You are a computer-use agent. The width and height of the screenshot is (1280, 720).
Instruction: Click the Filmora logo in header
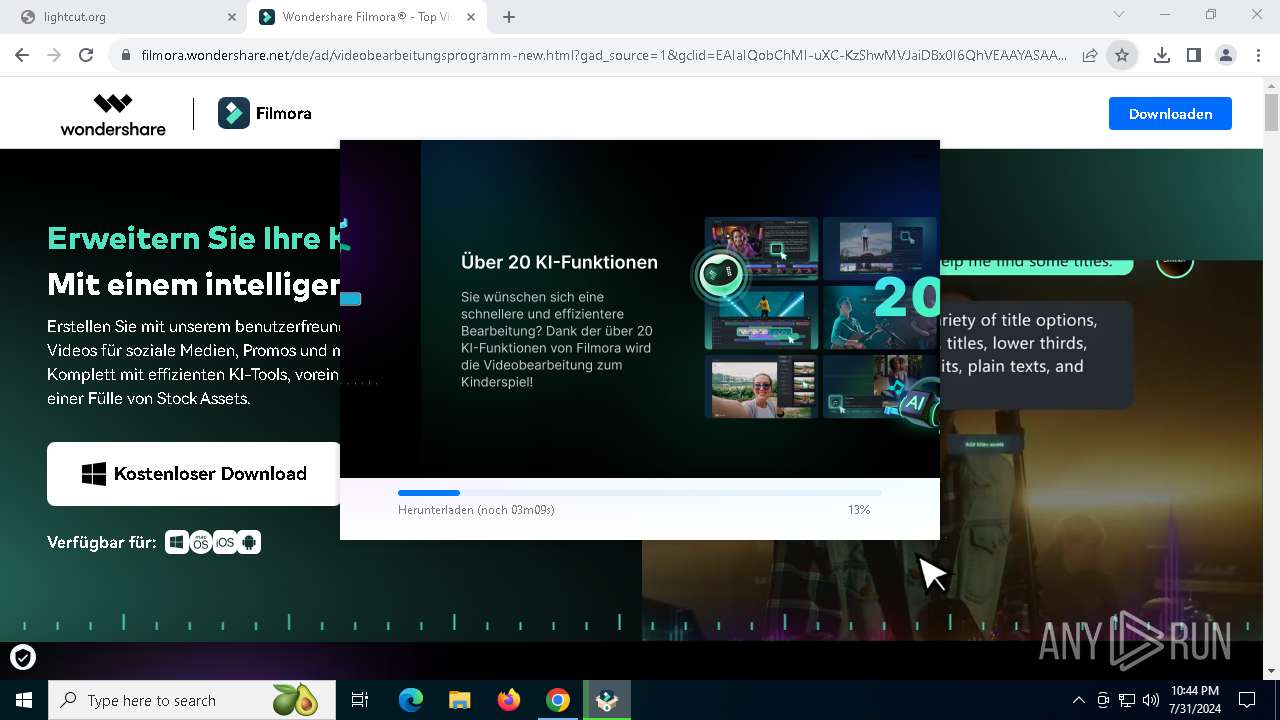(265, 114)
